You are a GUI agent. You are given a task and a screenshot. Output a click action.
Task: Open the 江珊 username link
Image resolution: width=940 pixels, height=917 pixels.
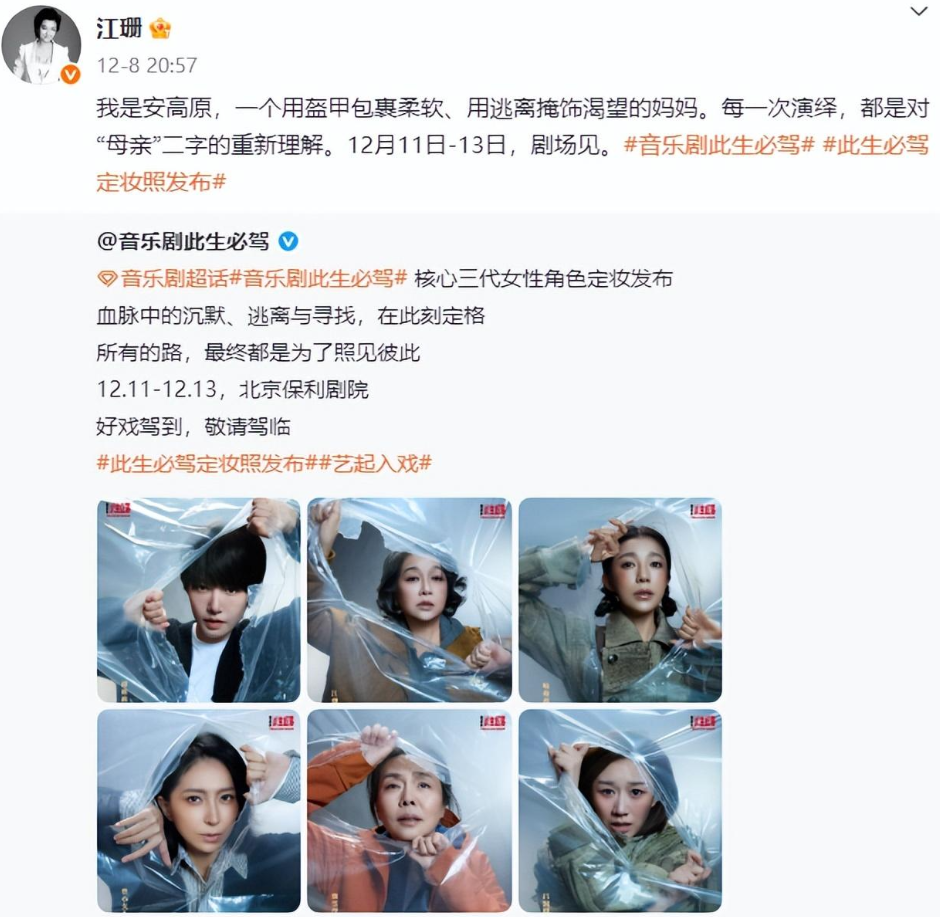click(119, 28)
